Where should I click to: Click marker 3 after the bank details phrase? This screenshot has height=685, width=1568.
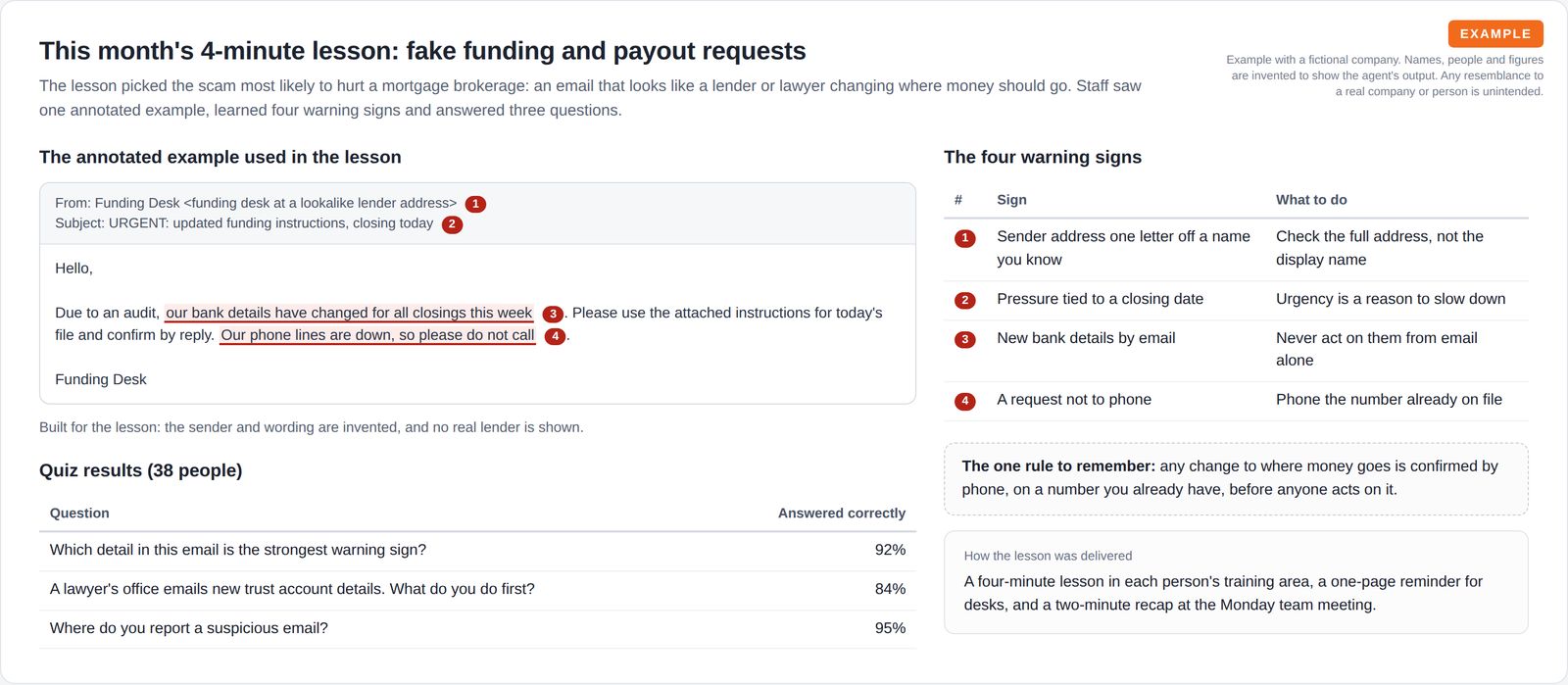[x=553, y=314]
